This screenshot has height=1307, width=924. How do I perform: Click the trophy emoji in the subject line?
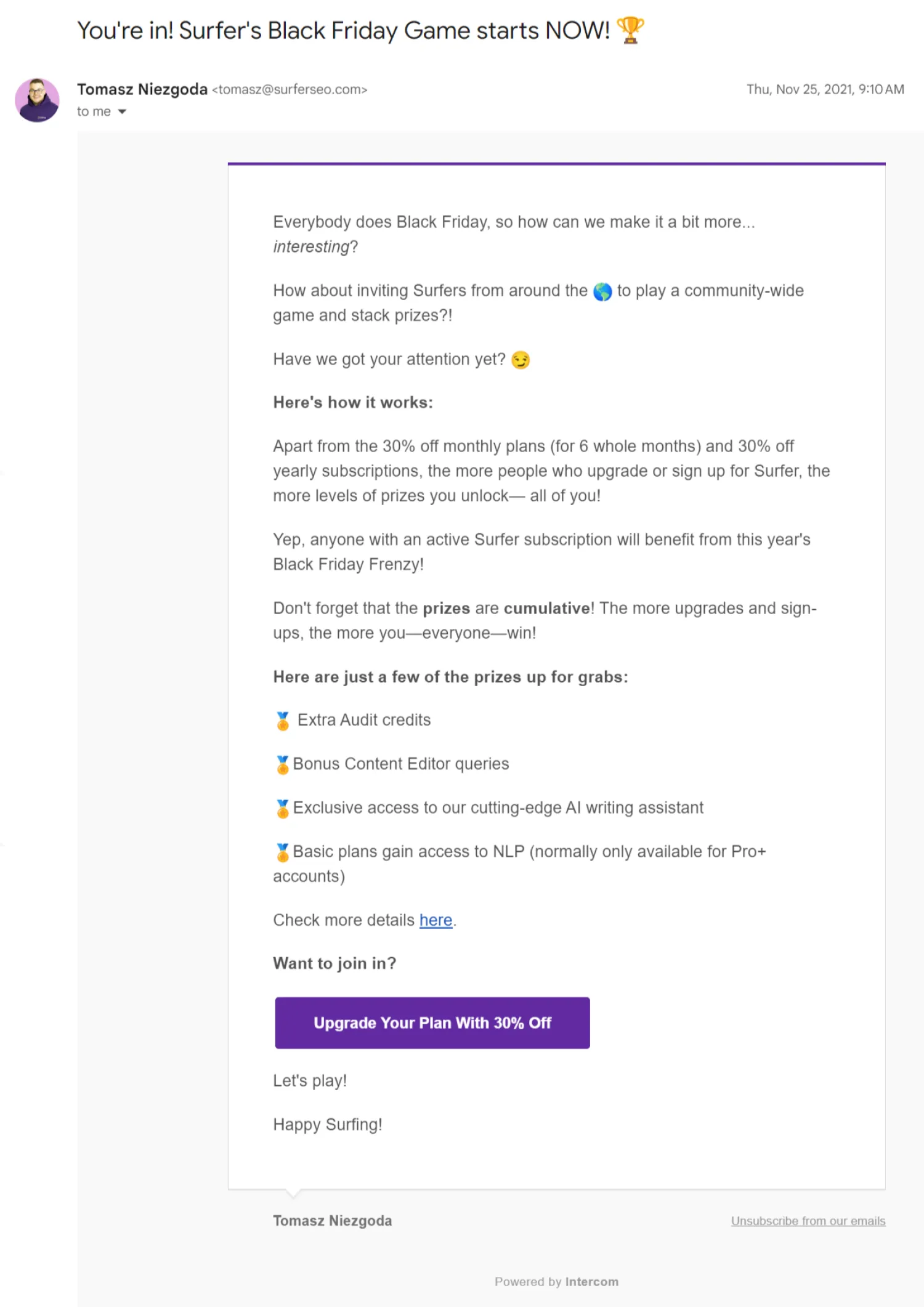point(630,30)
